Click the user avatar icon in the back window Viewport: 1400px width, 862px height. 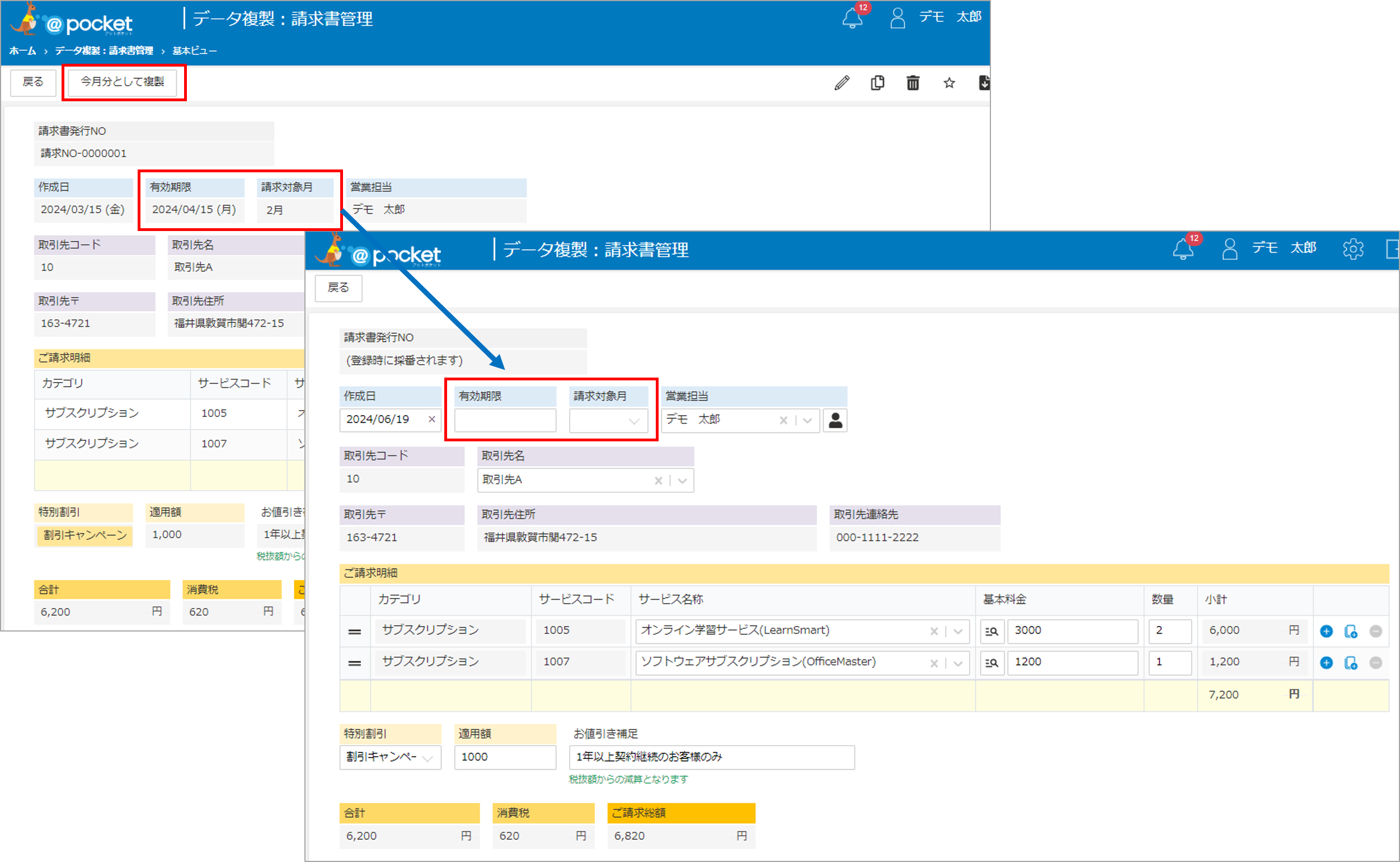[x=898, y=18]
